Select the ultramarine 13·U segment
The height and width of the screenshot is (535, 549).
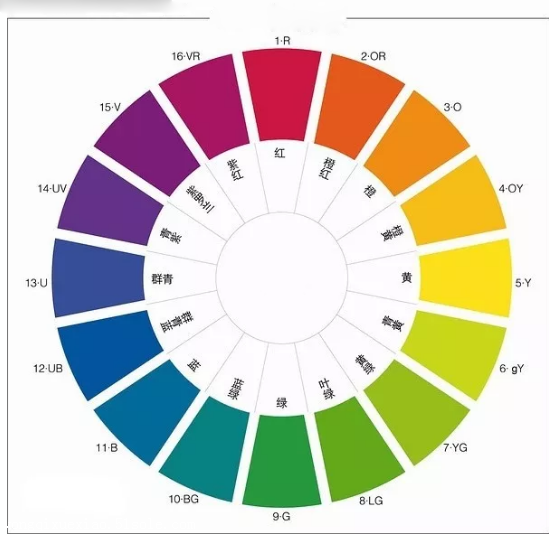(x=98, y=278)
